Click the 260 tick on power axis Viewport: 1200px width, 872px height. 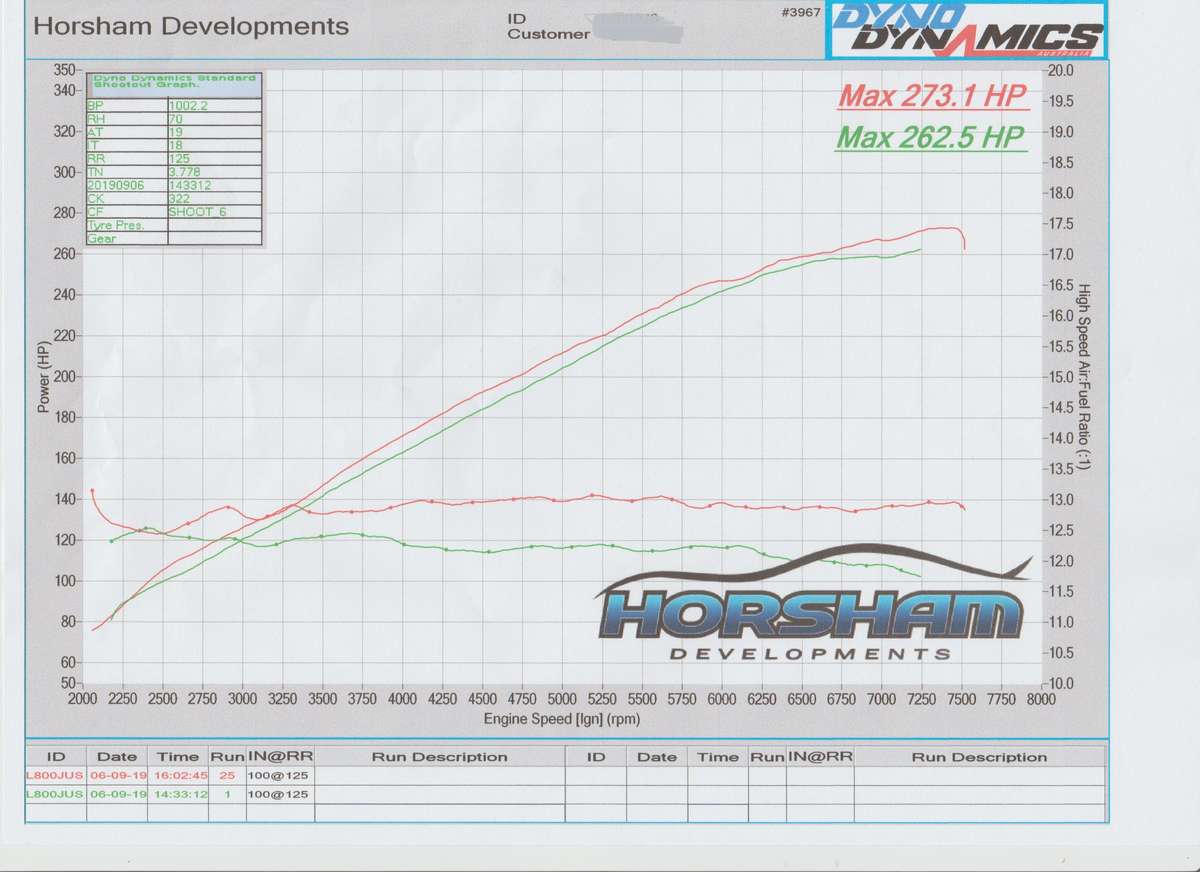[x=65, y=254]
